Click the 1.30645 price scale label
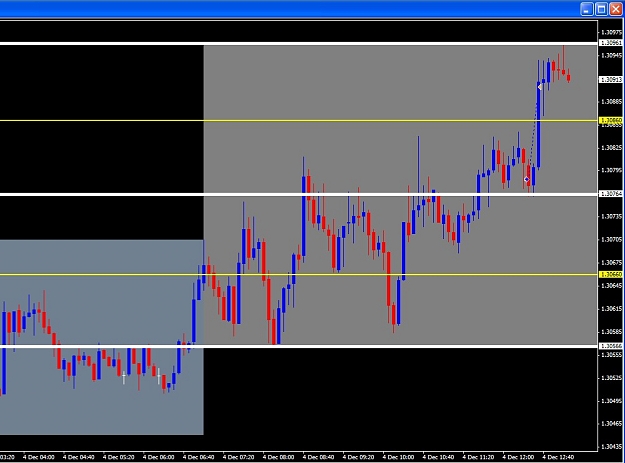 coord(611,286)
